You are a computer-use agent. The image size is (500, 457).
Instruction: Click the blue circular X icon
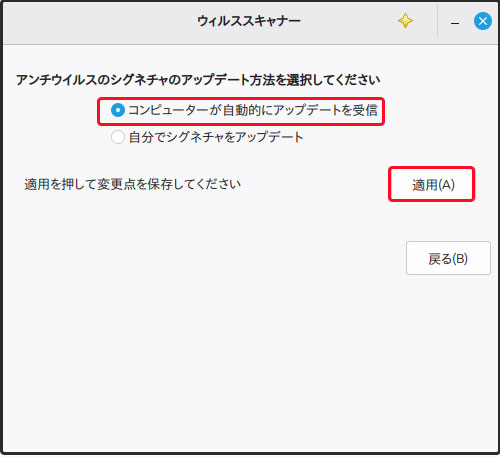[482, 21]
